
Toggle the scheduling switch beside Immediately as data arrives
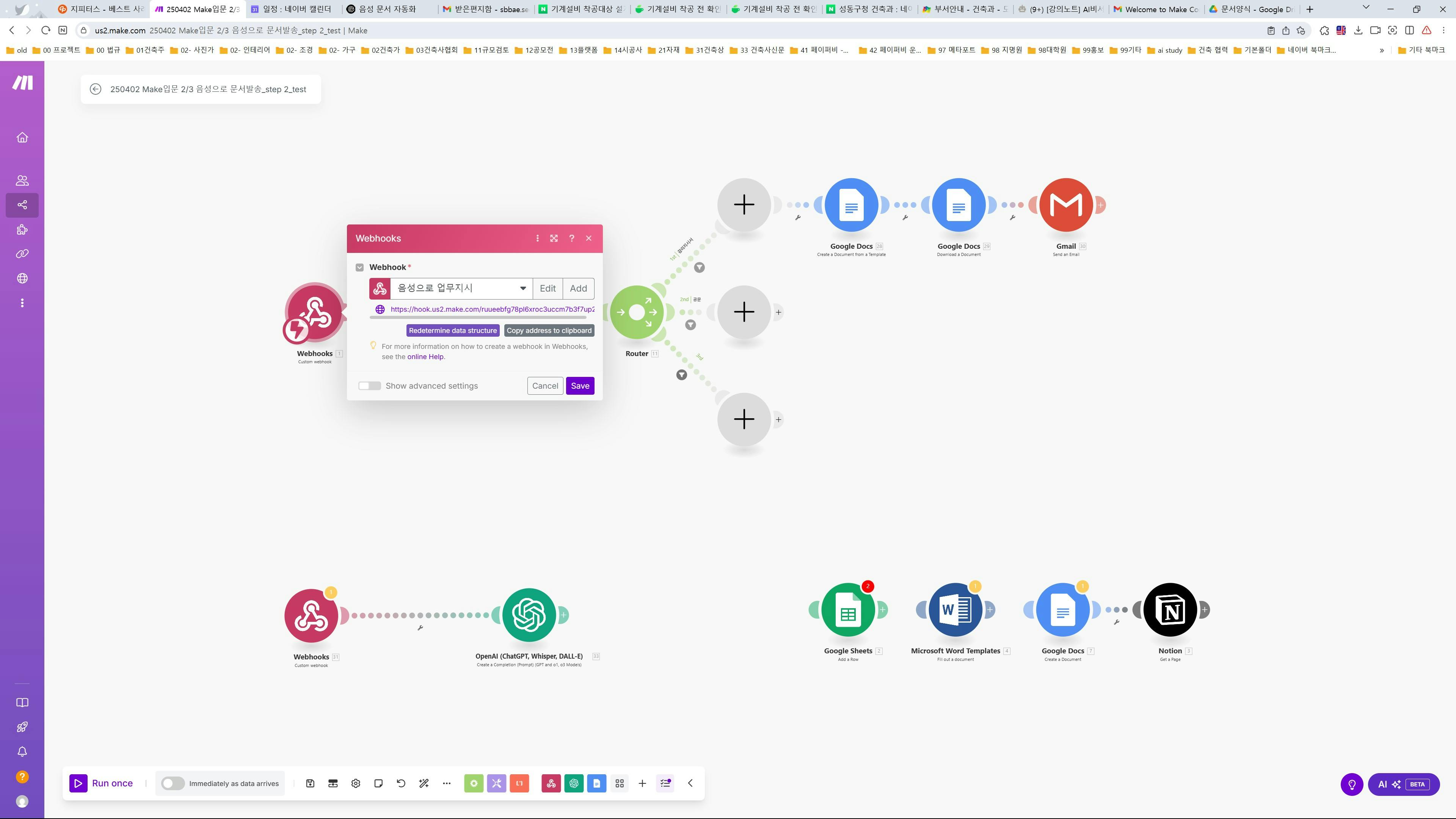coord(173,783)
